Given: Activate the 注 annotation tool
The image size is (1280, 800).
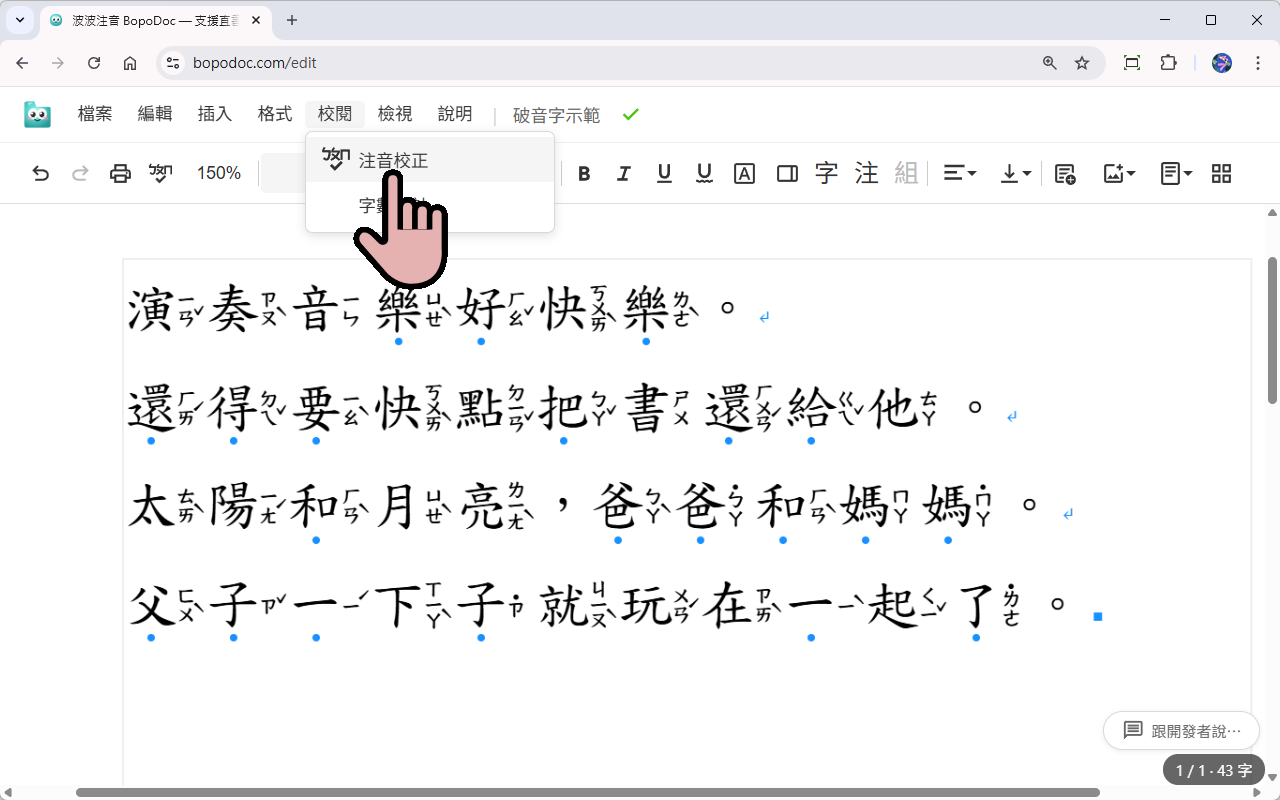Looking at the screenshot, I should tap(866, 173).
